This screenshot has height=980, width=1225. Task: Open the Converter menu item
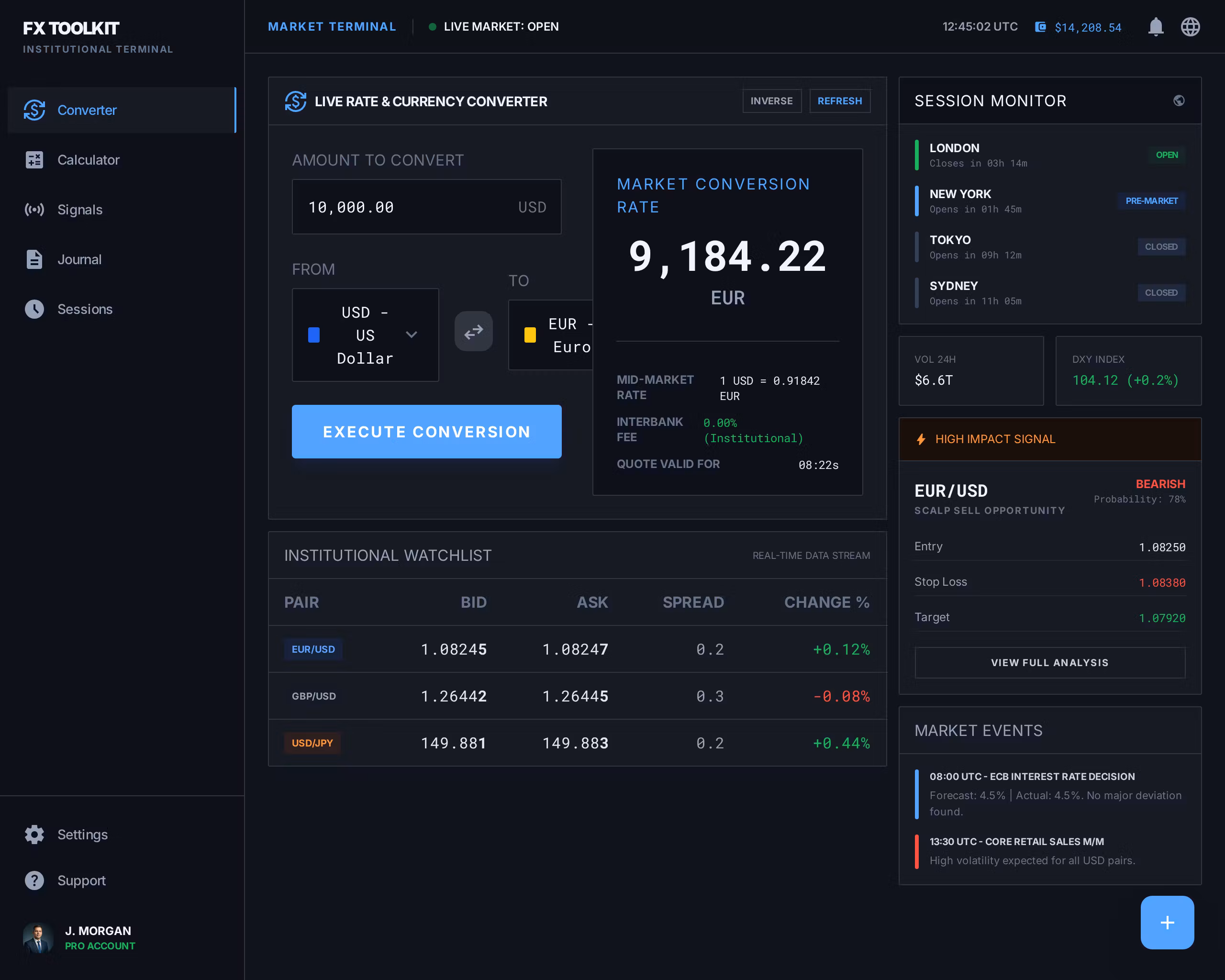click(122, 110)
